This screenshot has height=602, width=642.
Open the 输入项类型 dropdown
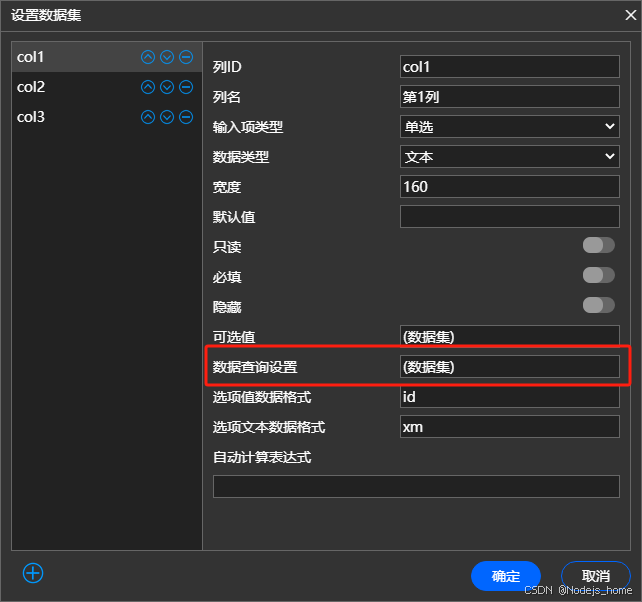[x=509, y=127]
